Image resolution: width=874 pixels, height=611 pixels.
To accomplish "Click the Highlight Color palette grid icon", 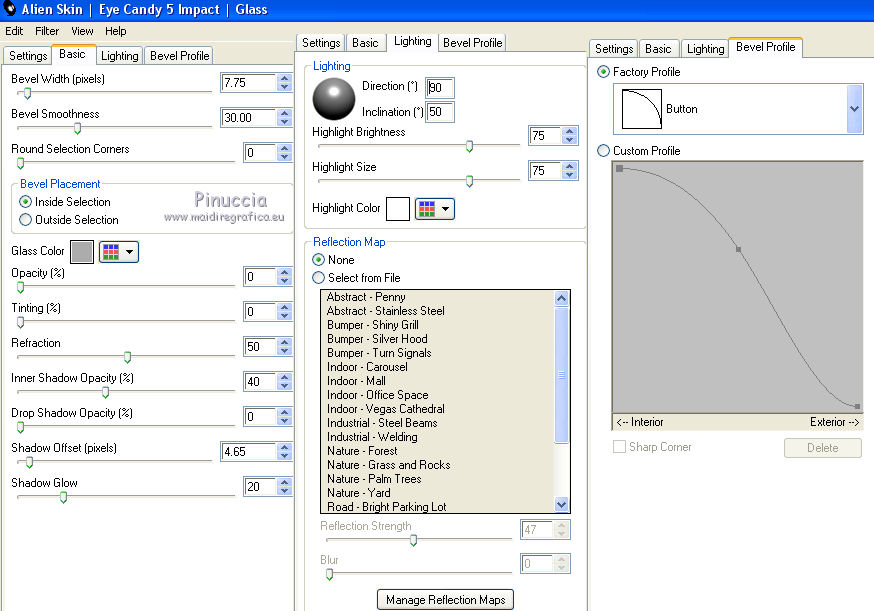I will pos(426,208).
